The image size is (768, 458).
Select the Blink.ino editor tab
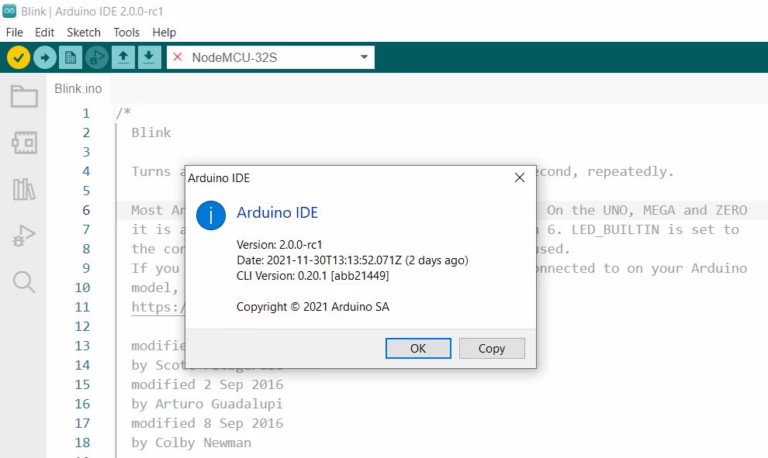point(78,88)
